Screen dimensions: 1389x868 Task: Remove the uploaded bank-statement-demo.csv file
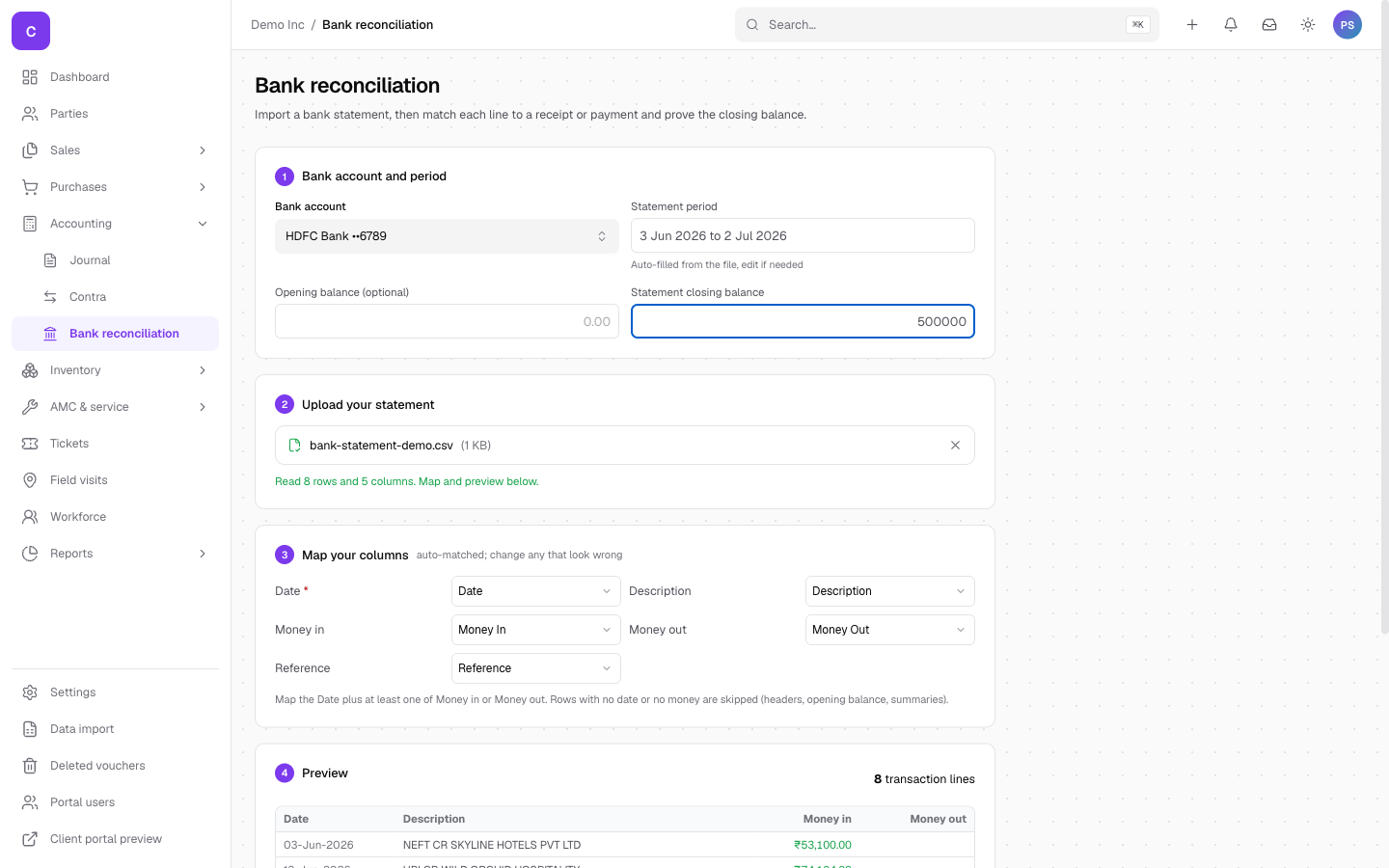click(955, 446)
